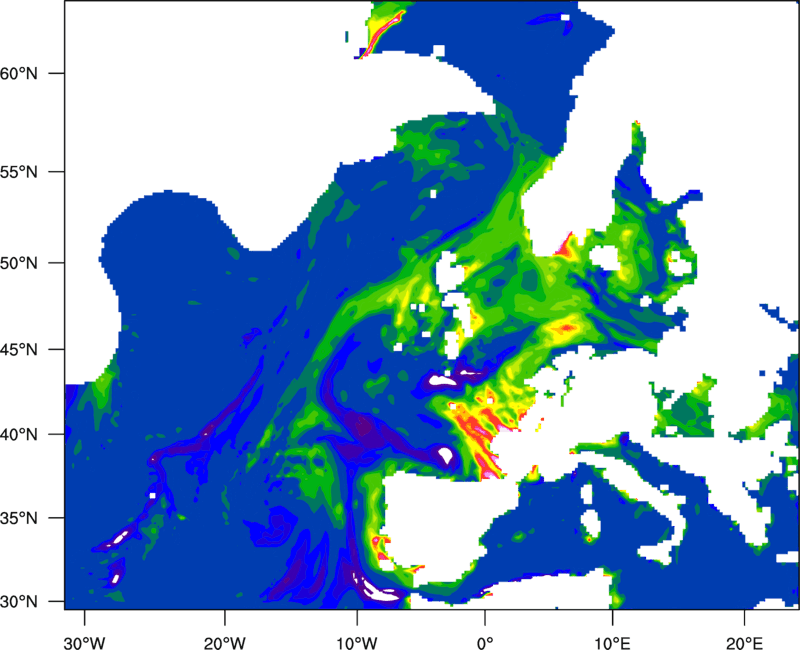Screen dimensions: 800x650
Task: Click the 60°N latitude label
Action: [20, 73]
